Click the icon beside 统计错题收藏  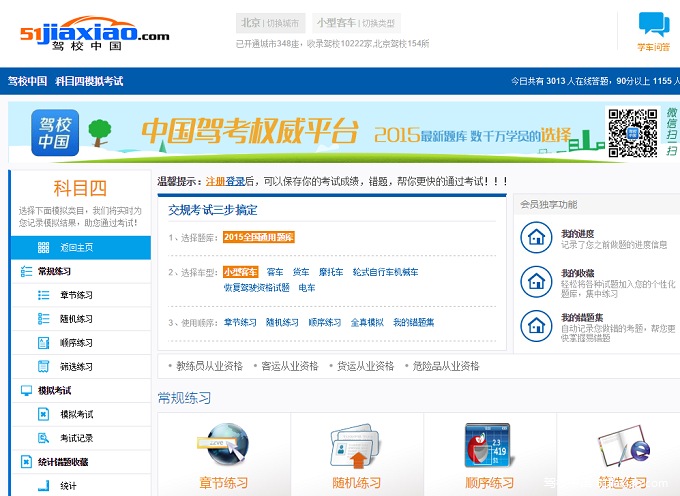26,462
